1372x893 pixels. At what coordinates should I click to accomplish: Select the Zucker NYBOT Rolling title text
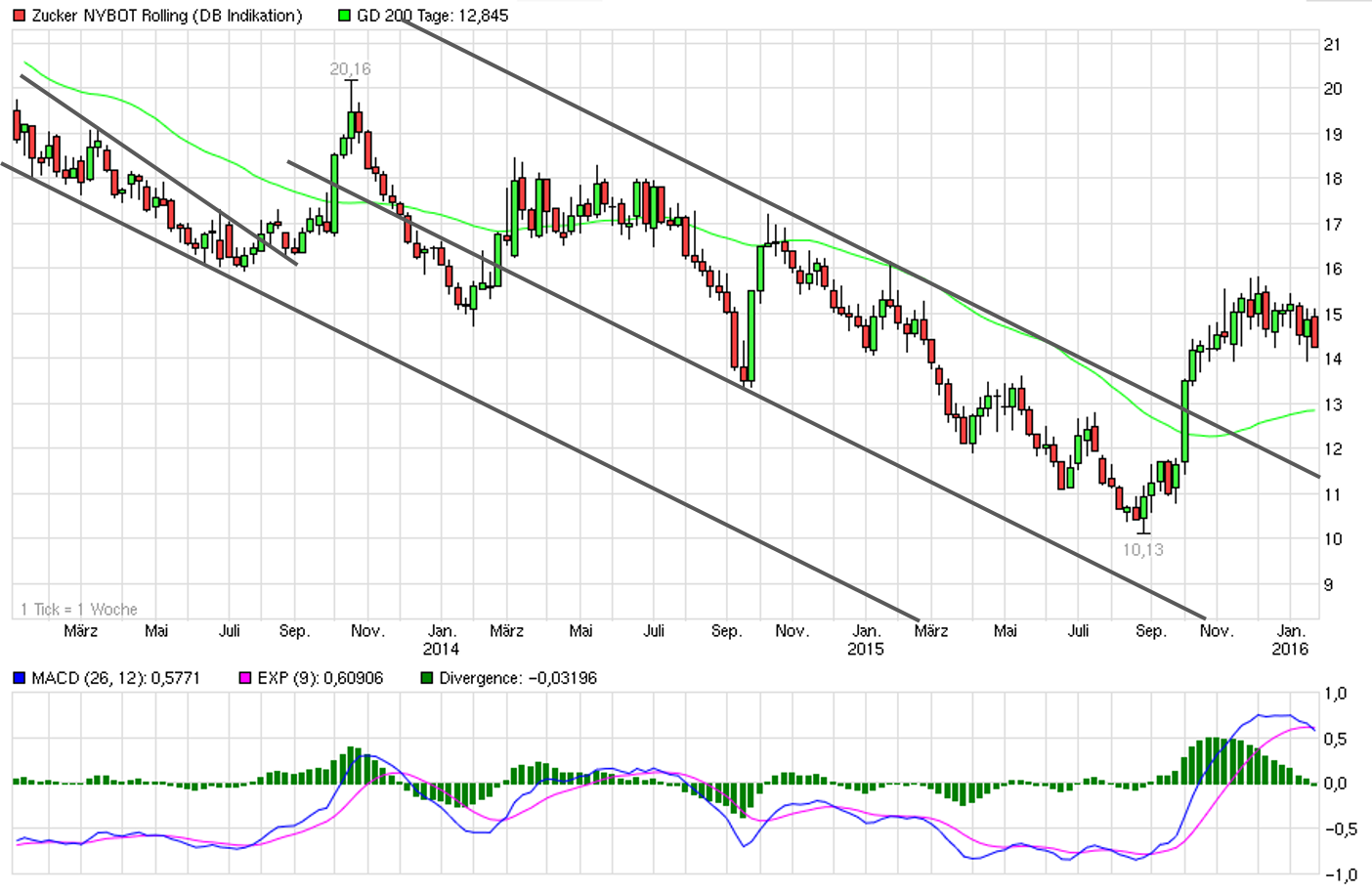(x=166, y=16)
